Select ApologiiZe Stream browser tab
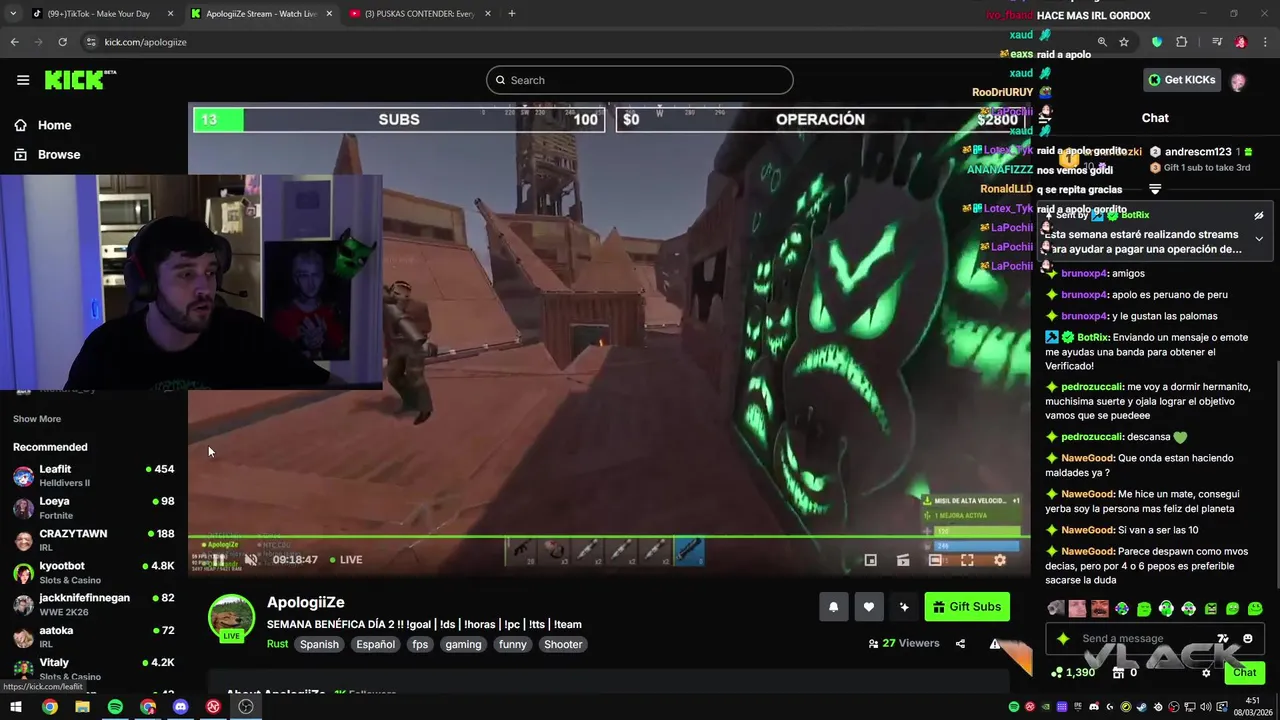This screenshot has width=1280, height=720. 260,14
